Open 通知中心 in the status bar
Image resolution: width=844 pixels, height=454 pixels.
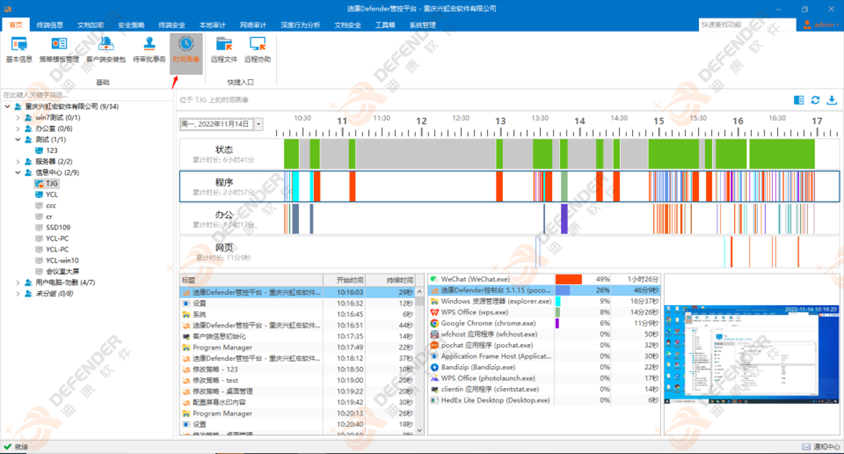click(x=821, y=446)
